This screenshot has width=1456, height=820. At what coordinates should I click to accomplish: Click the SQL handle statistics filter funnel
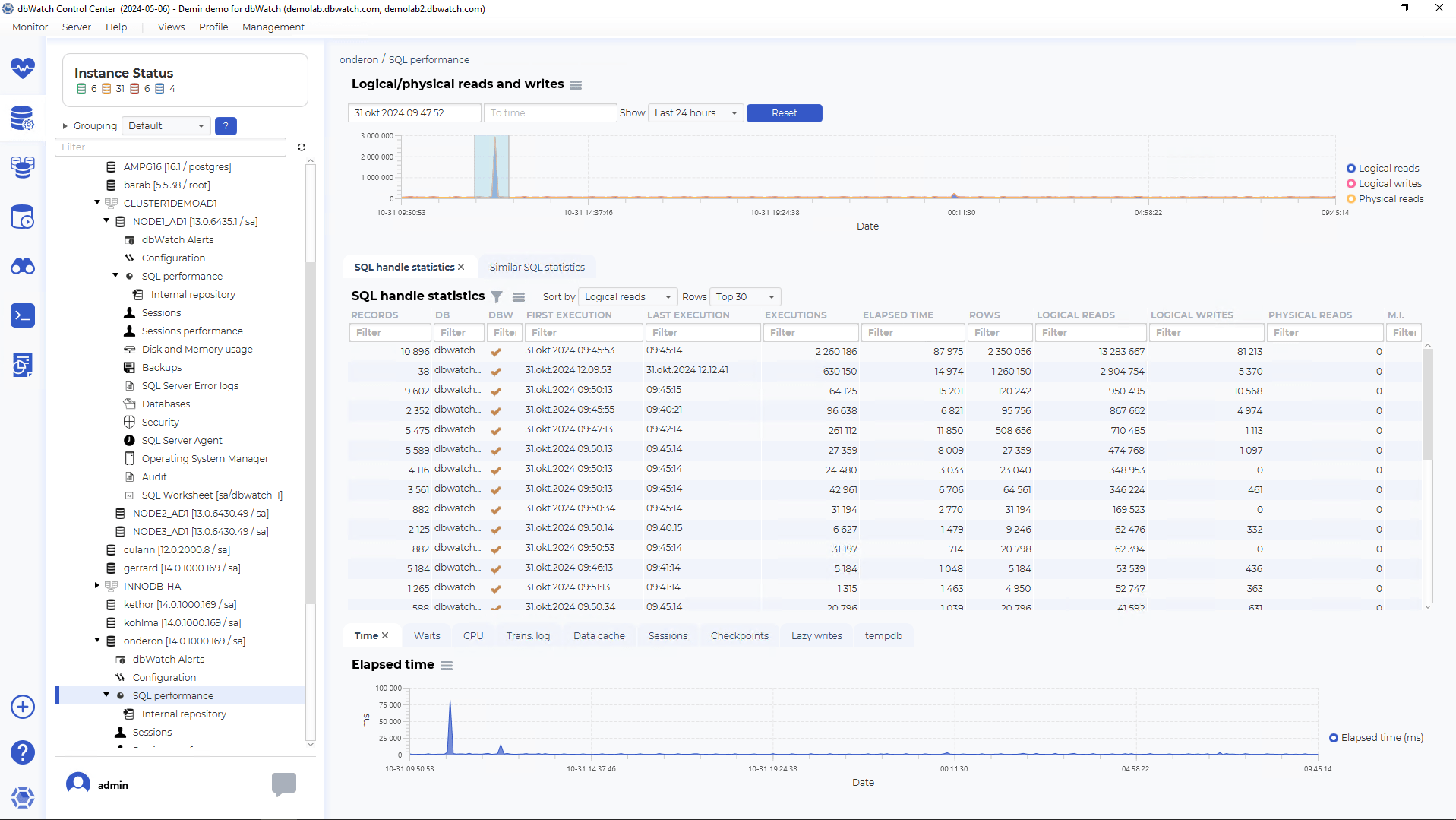coord(497,297)
